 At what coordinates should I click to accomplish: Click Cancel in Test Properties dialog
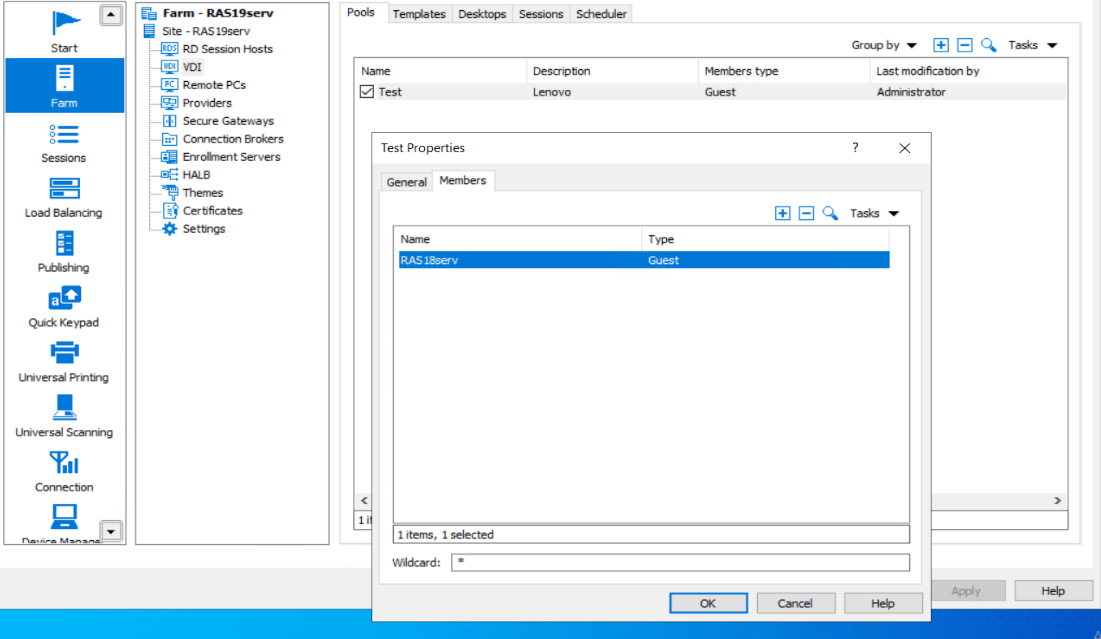(795, 603)
